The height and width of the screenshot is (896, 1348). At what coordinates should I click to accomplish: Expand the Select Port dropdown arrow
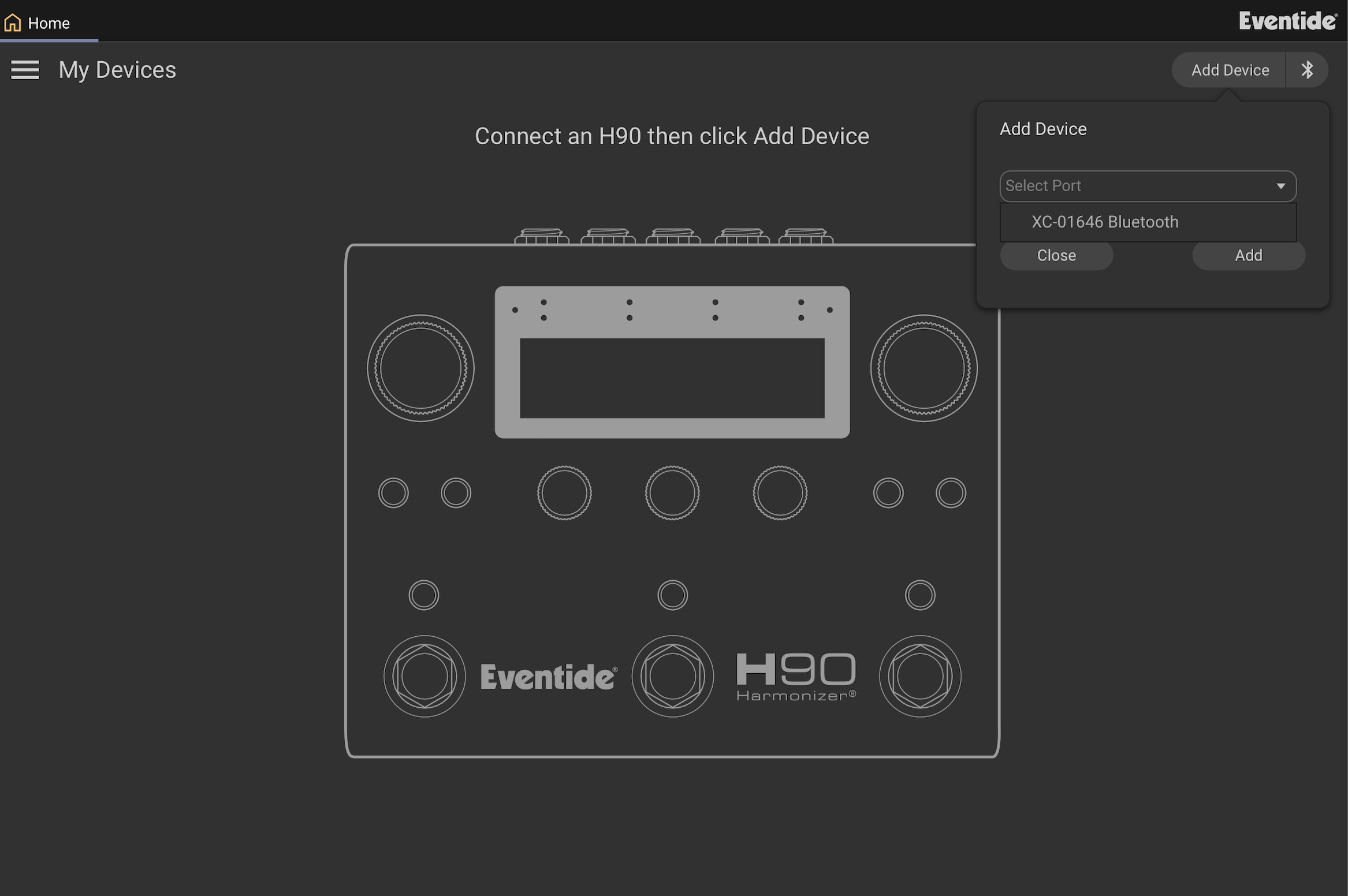pos(1280,186)
